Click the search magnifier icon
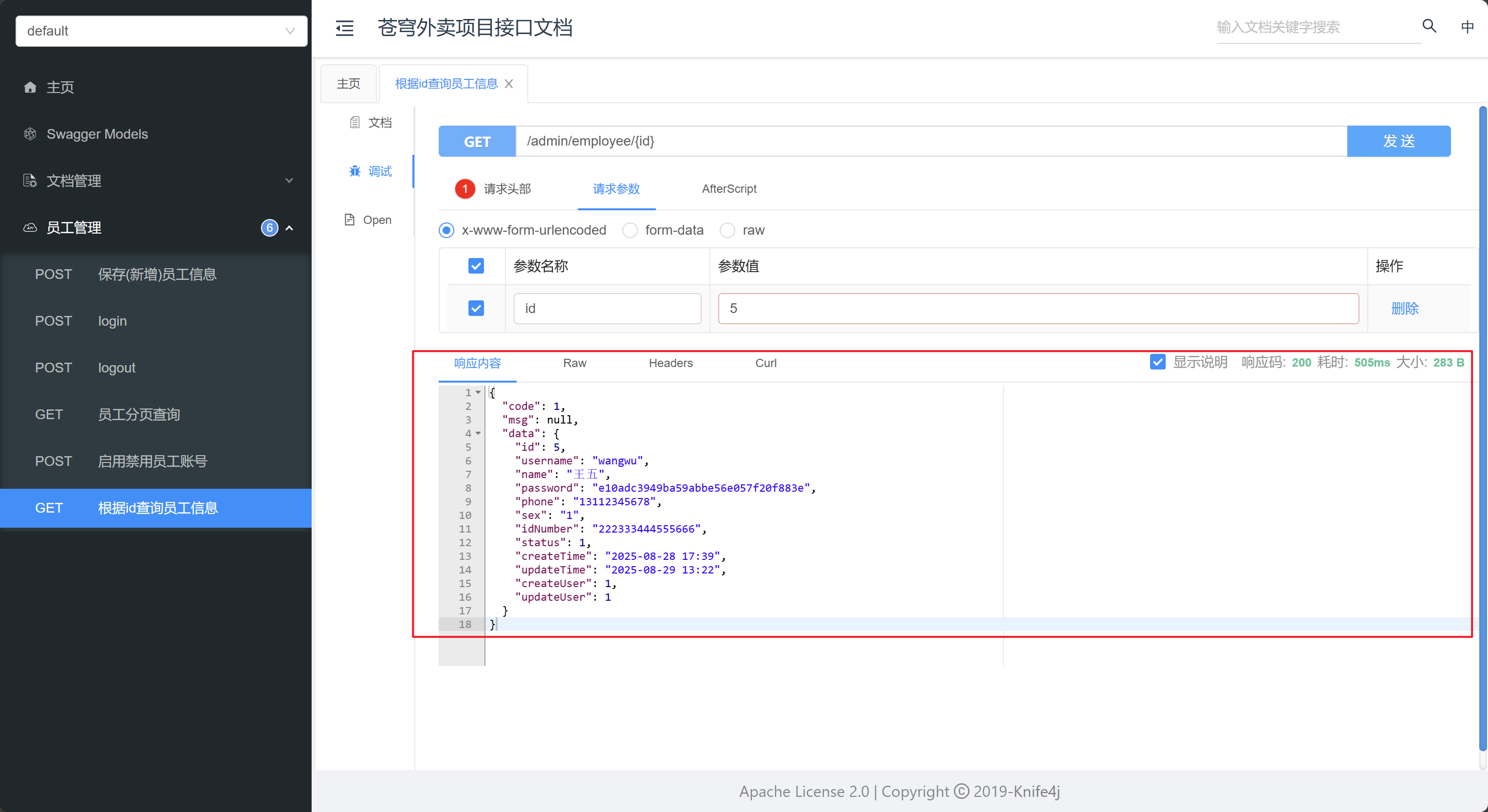 pyautogui.click(x=1429, y=26)
